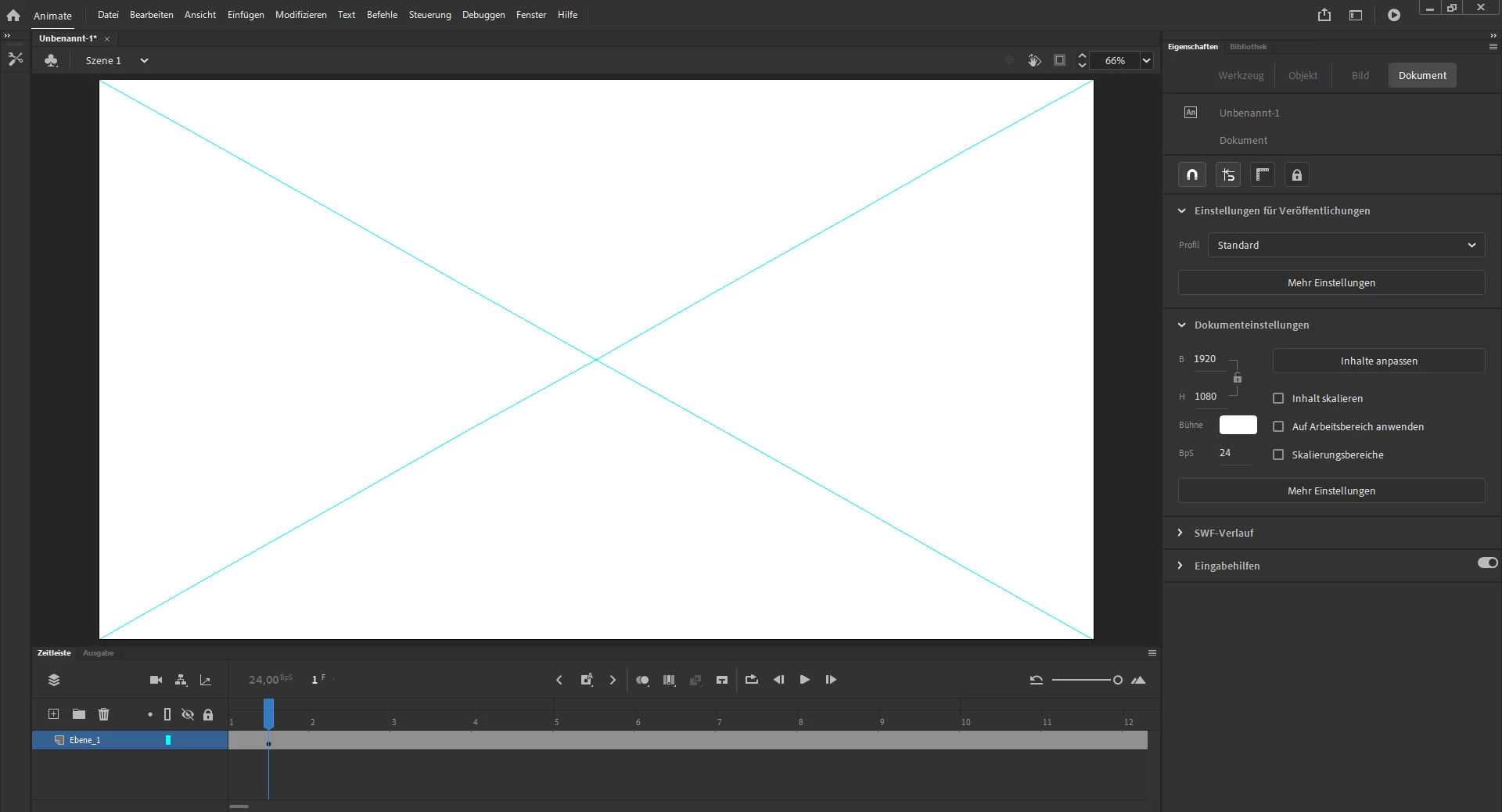Click the layer parenting view icon
The image size is (1502, 812).
tap(181, 680)
